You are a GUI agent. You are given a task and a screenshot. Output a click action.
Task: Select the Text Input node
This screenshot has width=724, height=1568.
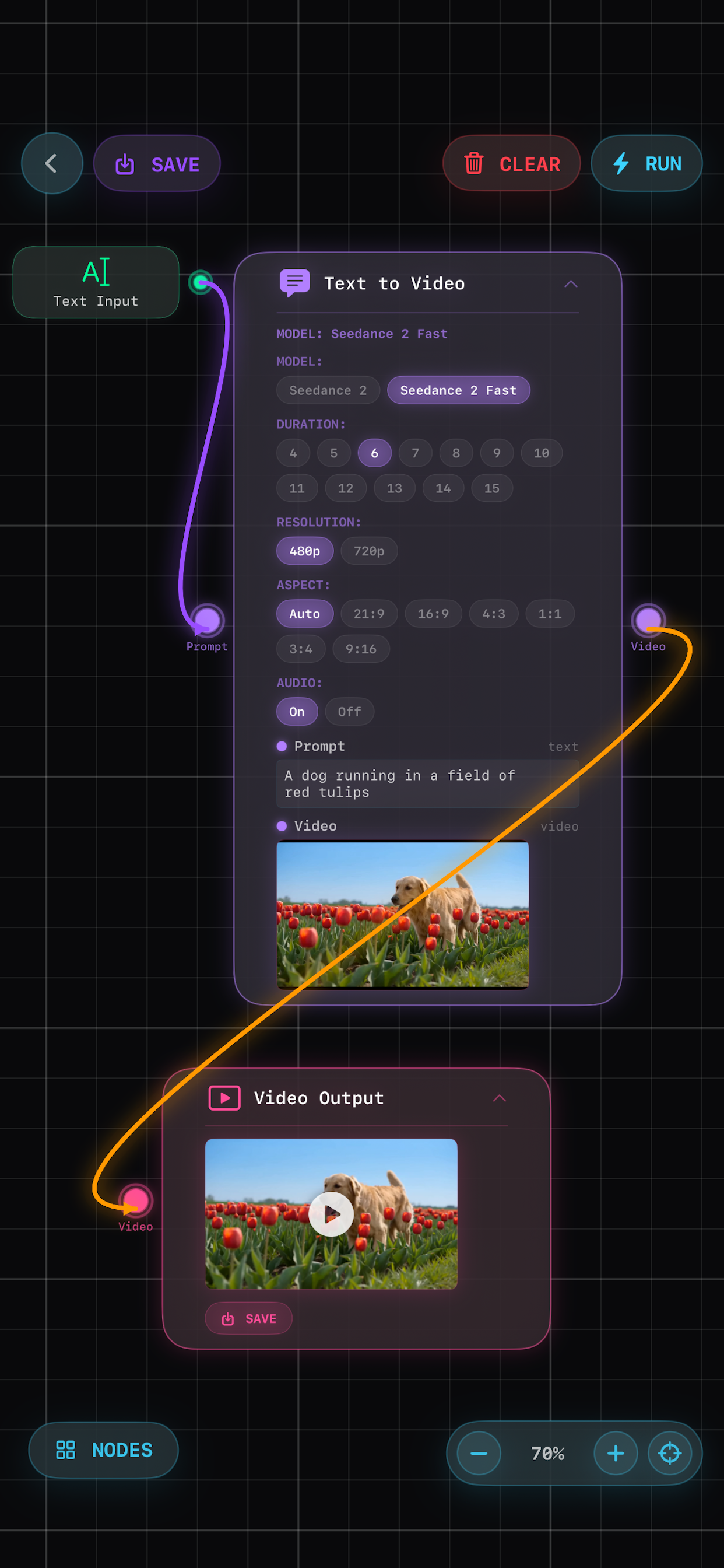pos(96,282)
